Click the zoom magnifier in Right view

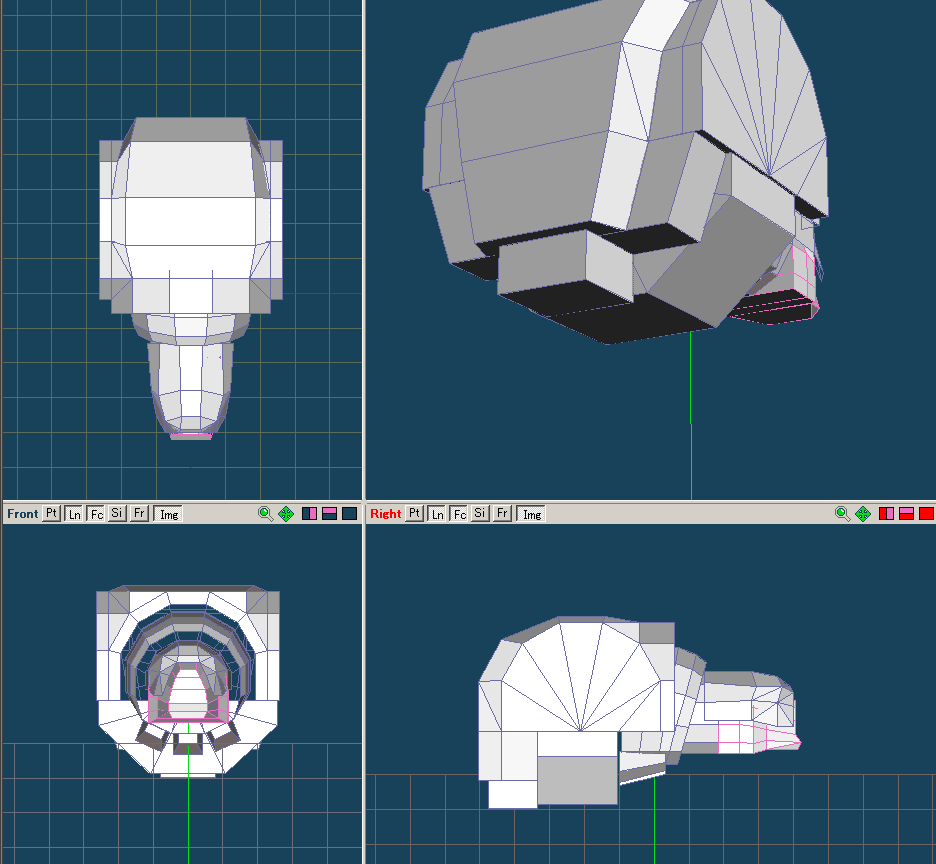click(842, 514)
